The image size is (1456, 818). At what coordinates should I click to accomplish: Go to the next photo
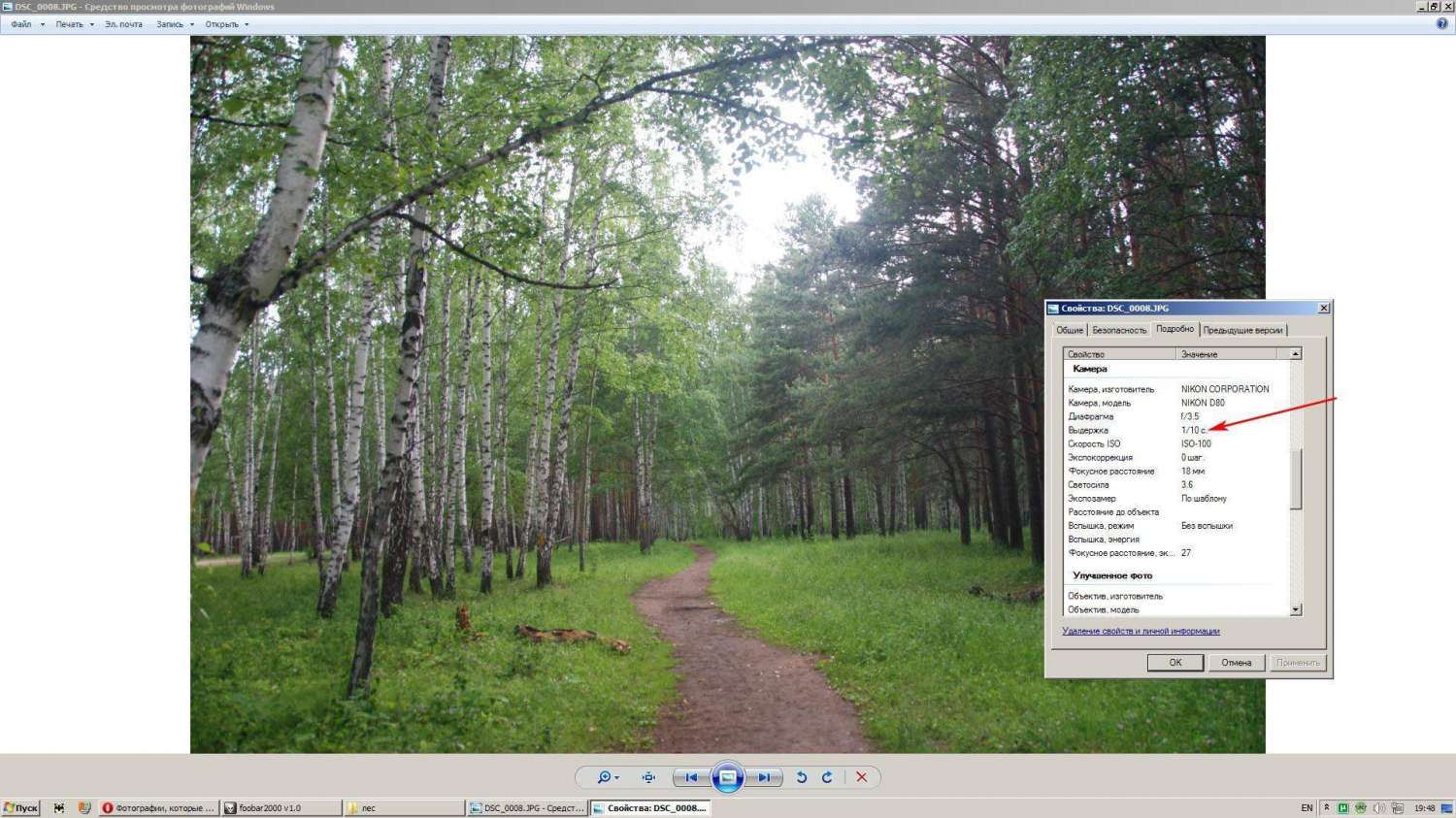pos(764,777)
